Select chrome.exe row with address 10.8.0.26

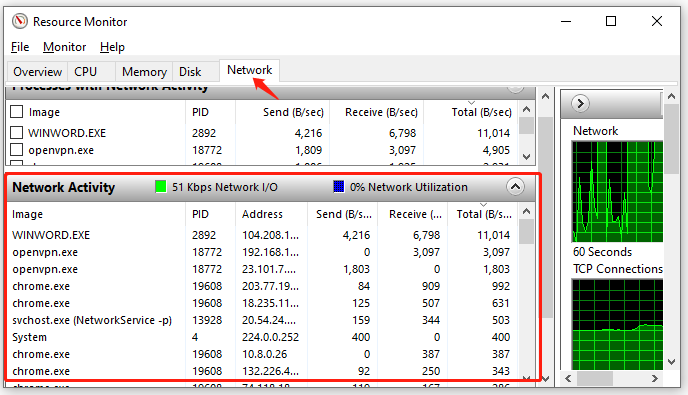[x=262, y=354]
